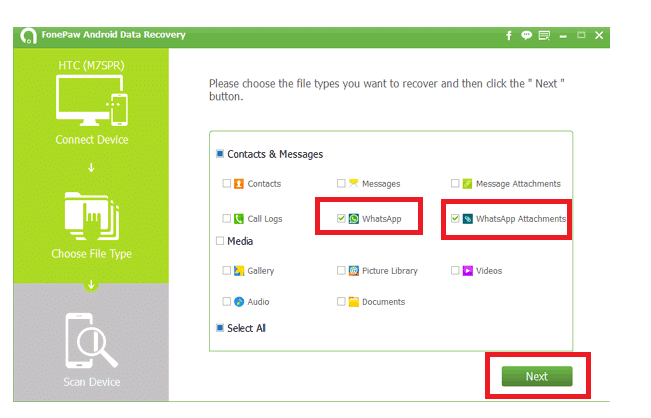
Task: Click the WhatsApp Attachments icon
Action: pyautogui.click(x=467, y=219)
